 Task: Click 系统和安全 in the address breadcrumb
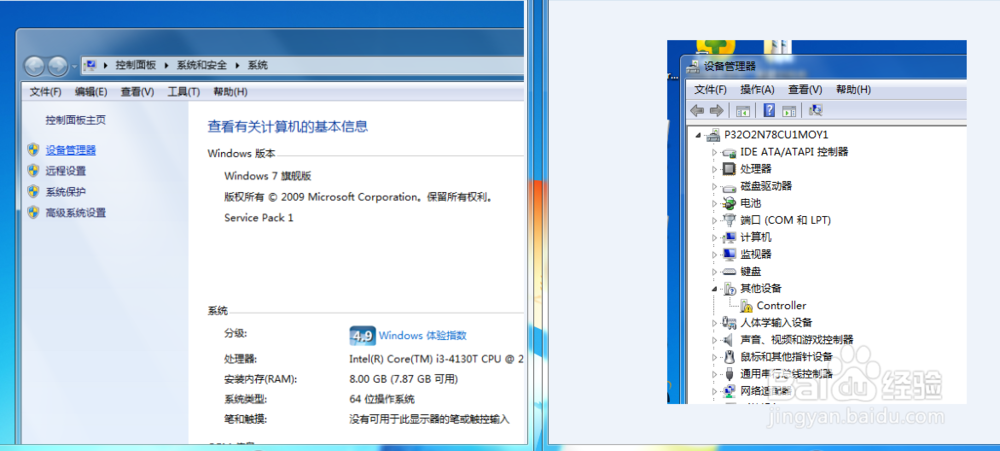click(202, 65)
